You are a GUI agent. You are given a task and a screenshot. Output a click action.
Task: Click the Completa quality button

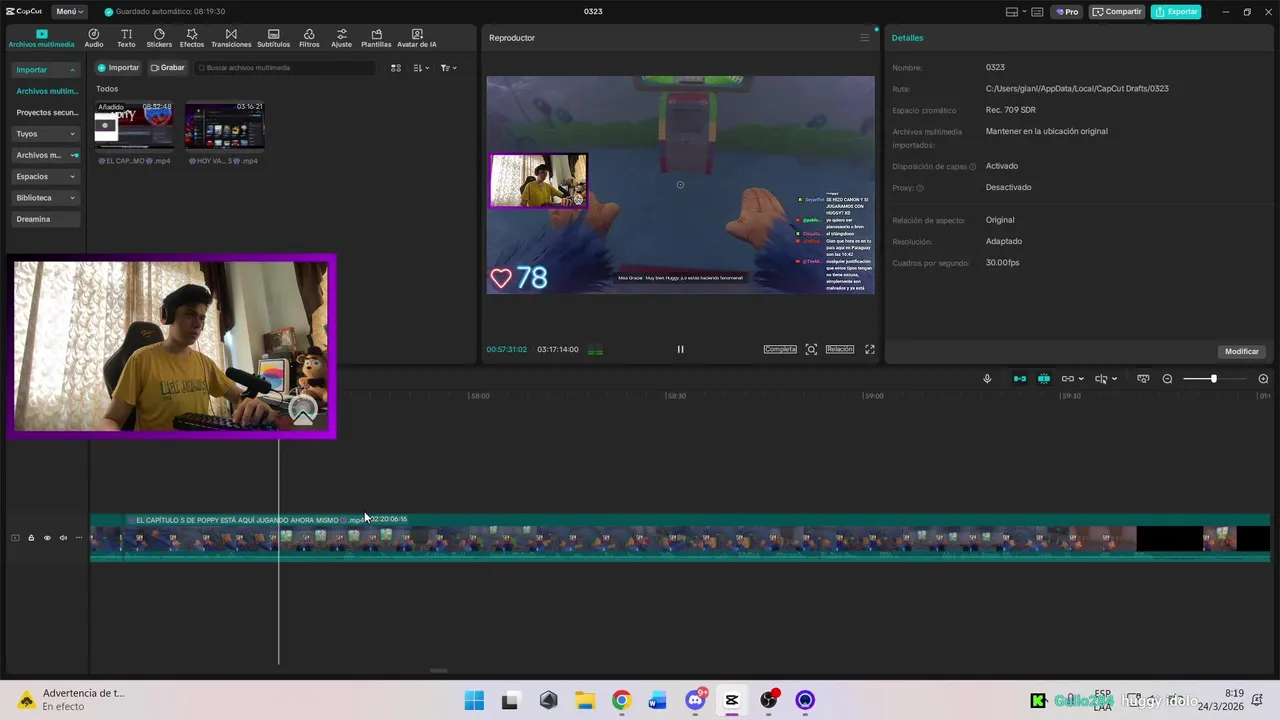pos(780,349)
